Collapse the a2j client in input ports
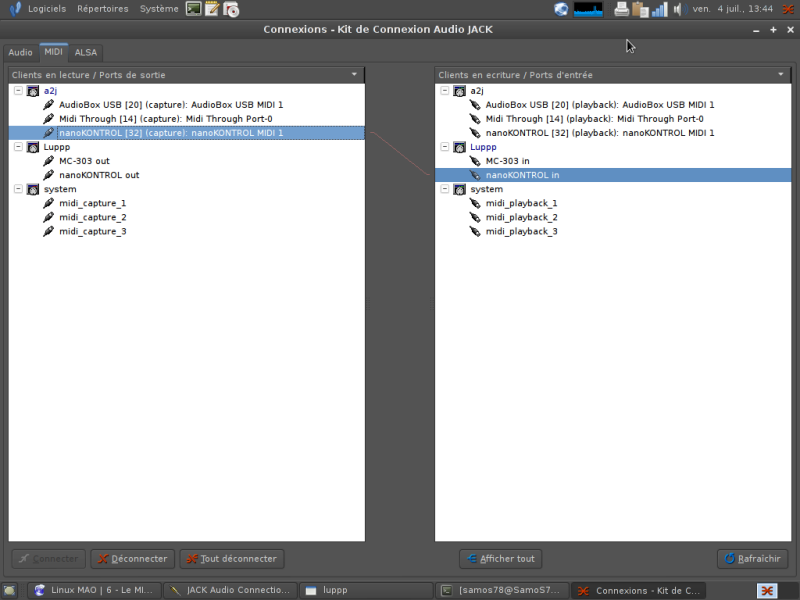Screen dimensions: 800x600 tap(445, 91)
